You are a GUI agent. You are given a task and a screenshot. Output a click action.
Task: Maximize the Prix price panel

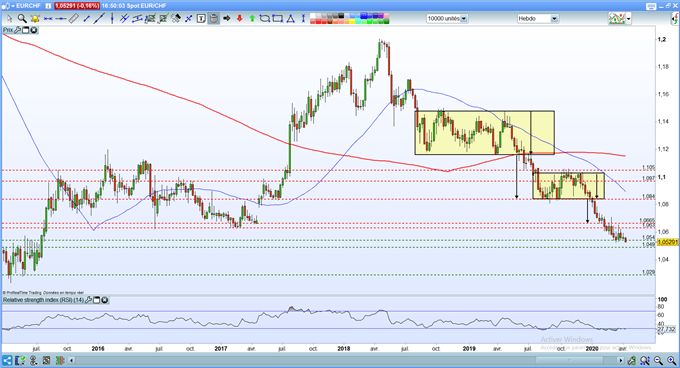pos(26,30)
